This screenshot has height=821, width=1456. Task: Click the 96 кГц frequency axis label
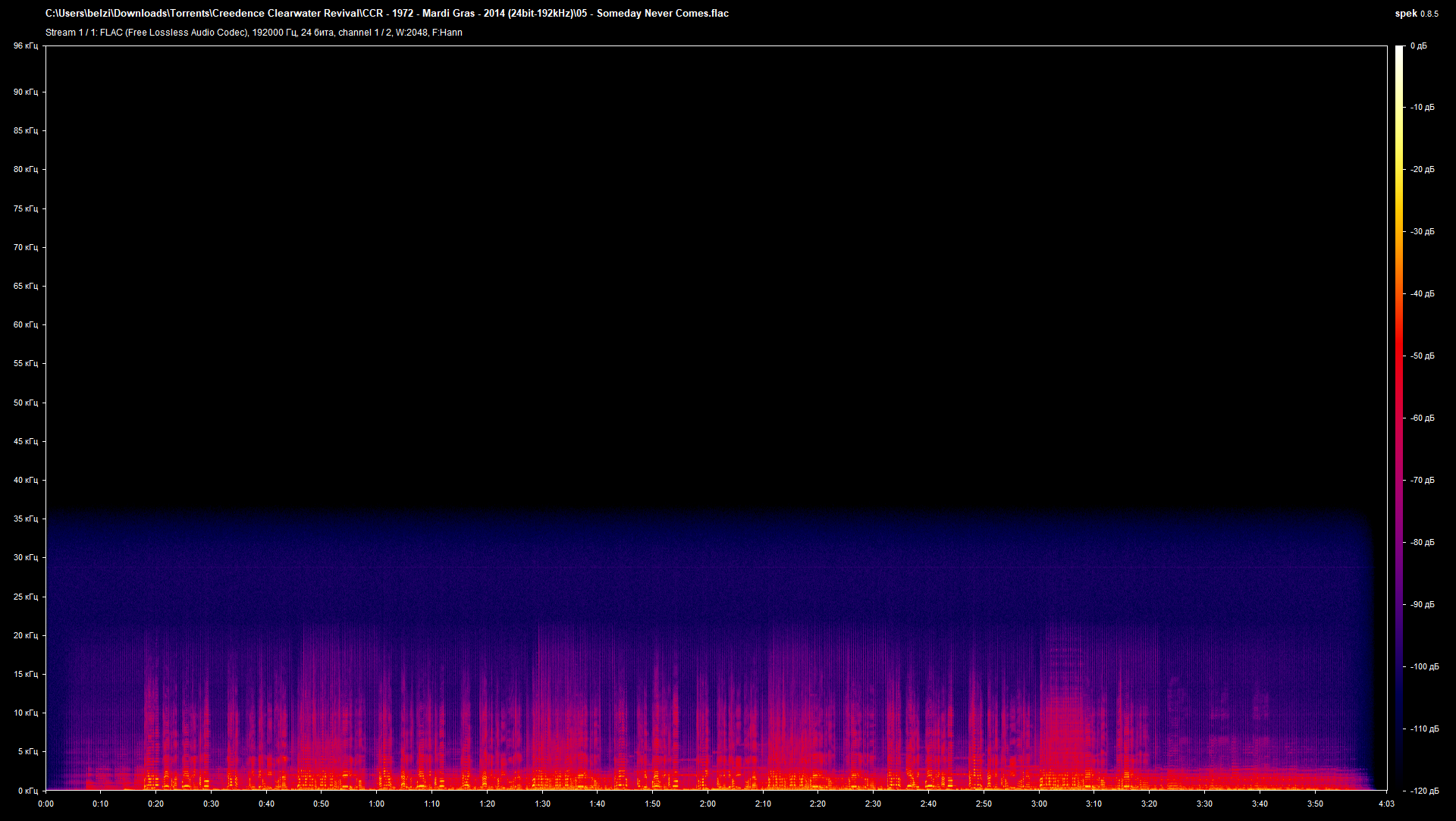(x=25, y=46)
